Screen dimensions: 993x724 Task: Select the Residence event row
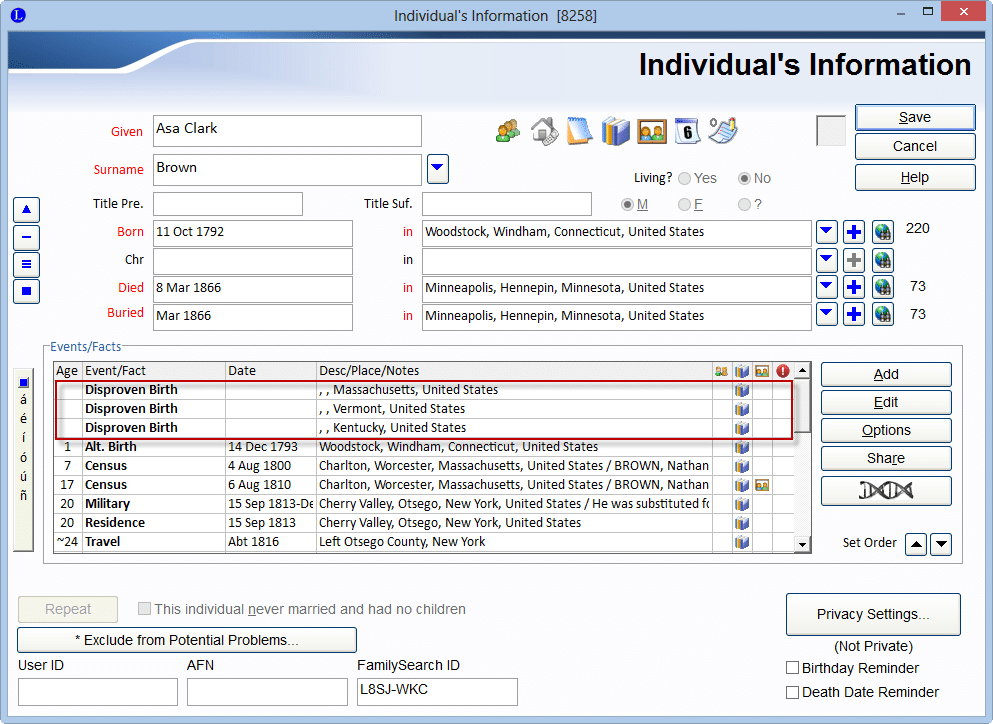(424, 523)
